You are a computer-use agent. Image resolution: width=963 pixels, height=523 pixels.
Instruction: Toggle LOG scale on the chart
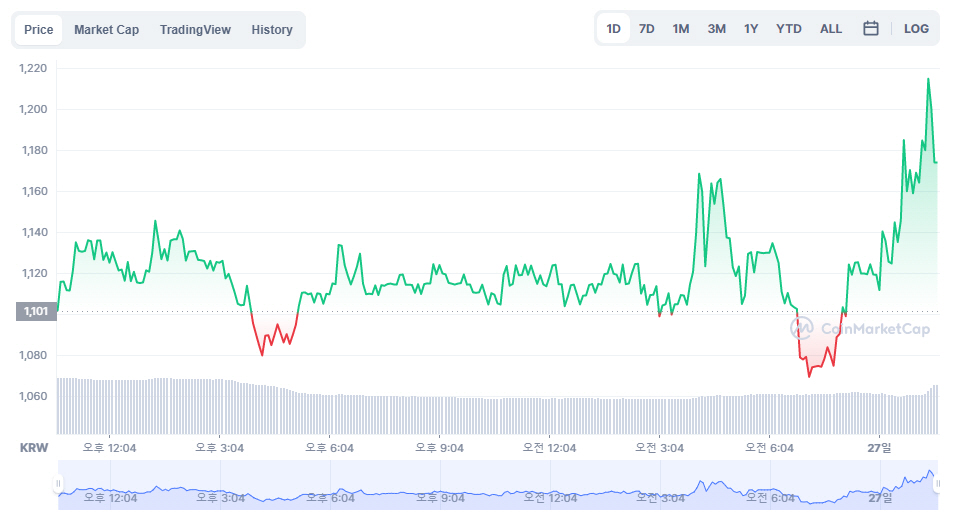(916, 29)
